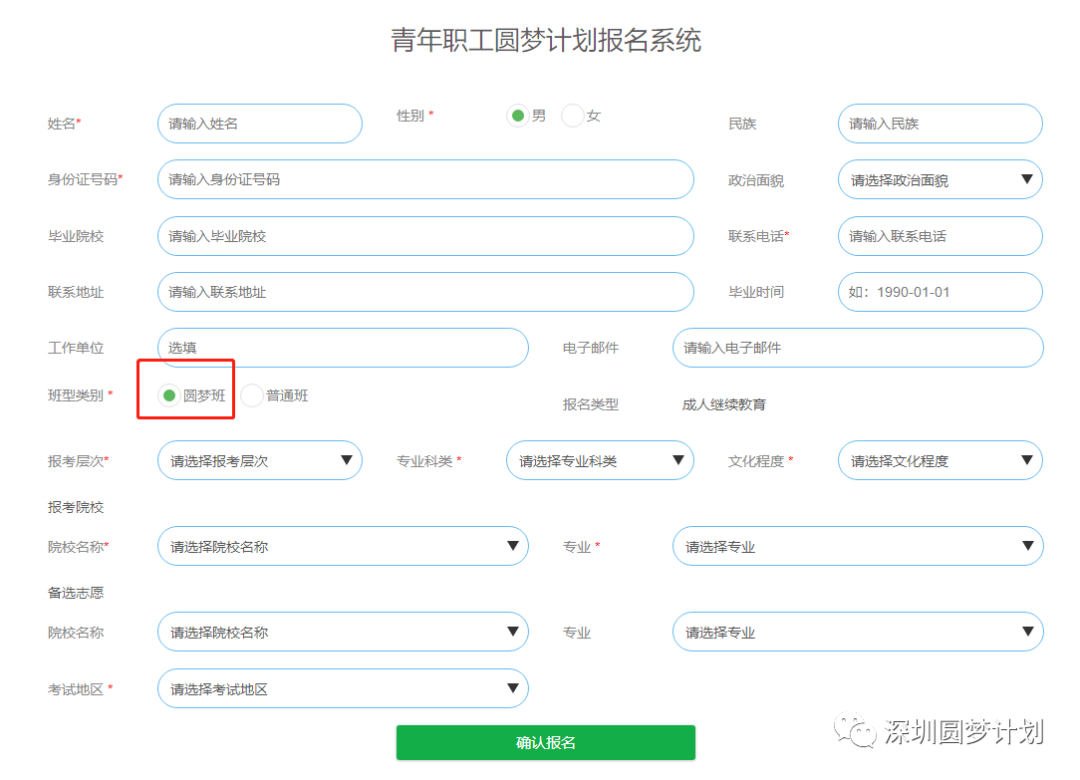Expand the 文化程度 dropdown
The width and height of the screenshot is (1080, 780).
click(938, 460)
